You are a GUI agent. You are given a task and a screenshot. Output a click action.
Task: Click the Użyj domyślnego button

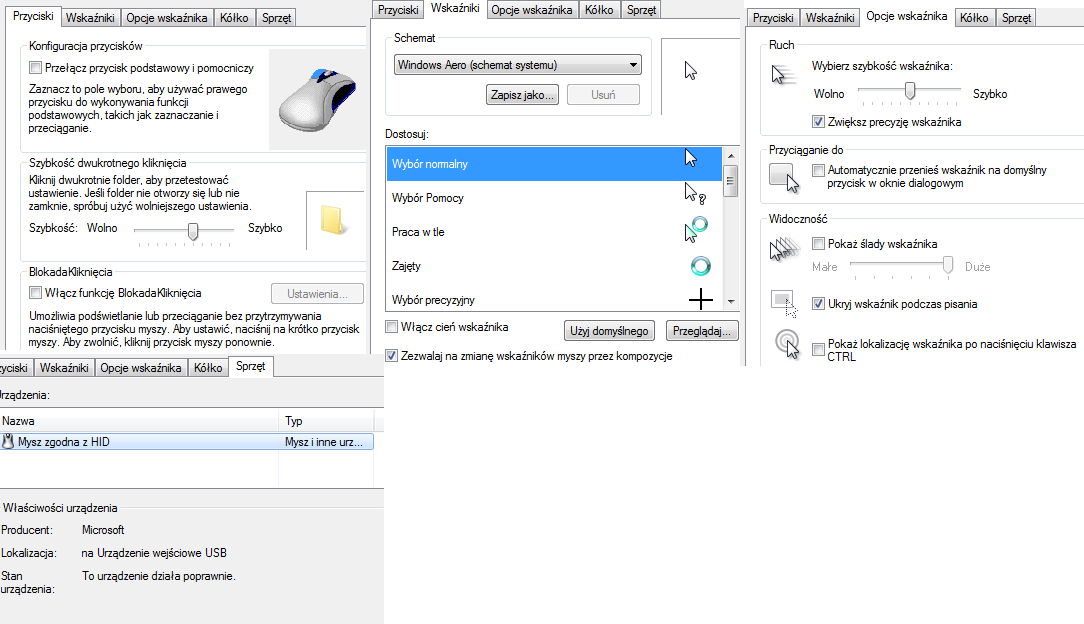click(609, 331)
